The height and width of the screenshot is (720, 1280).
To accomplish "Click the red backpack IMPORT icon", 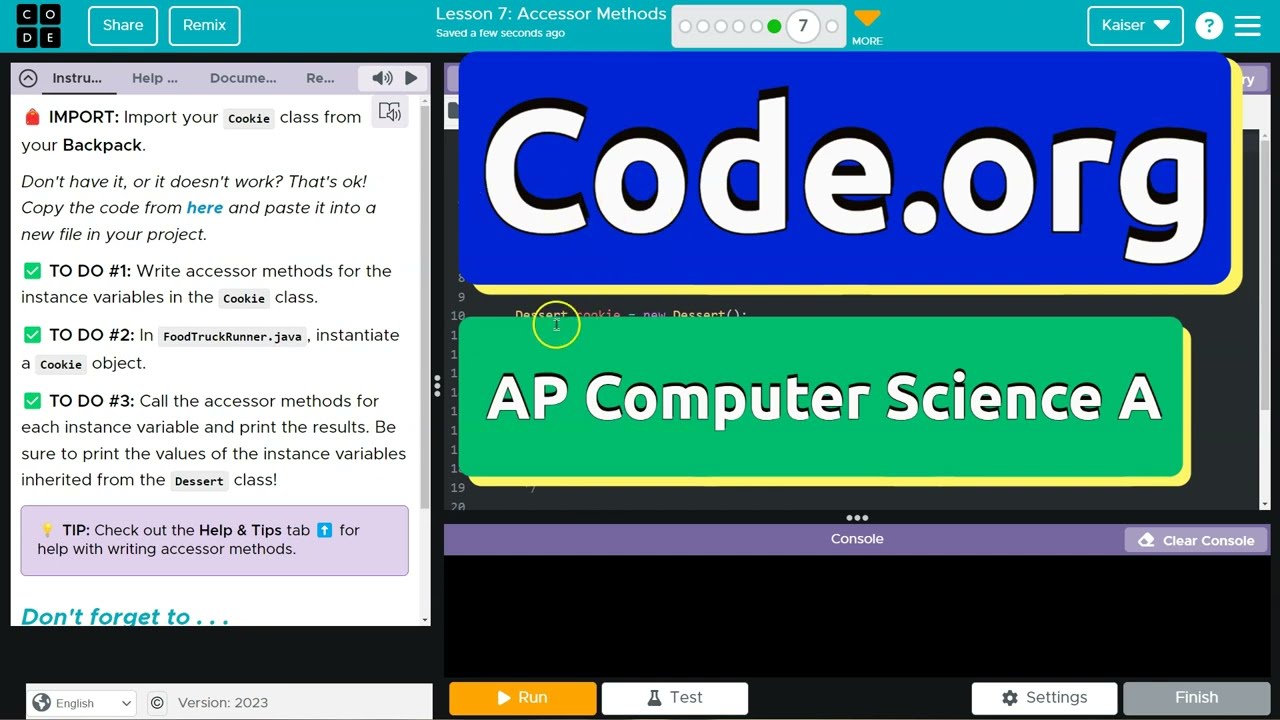I will click(32, 117).
